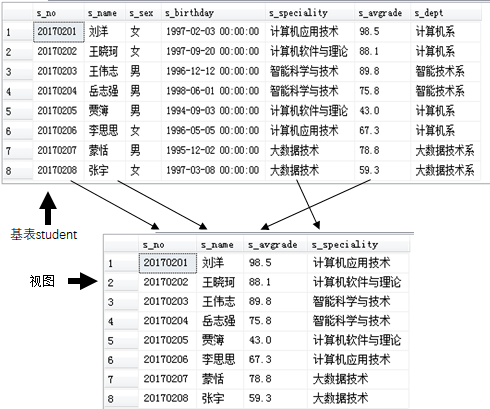Select row header 3 in view table
This screenshot has width=490, height=409.
coord(121,302)
